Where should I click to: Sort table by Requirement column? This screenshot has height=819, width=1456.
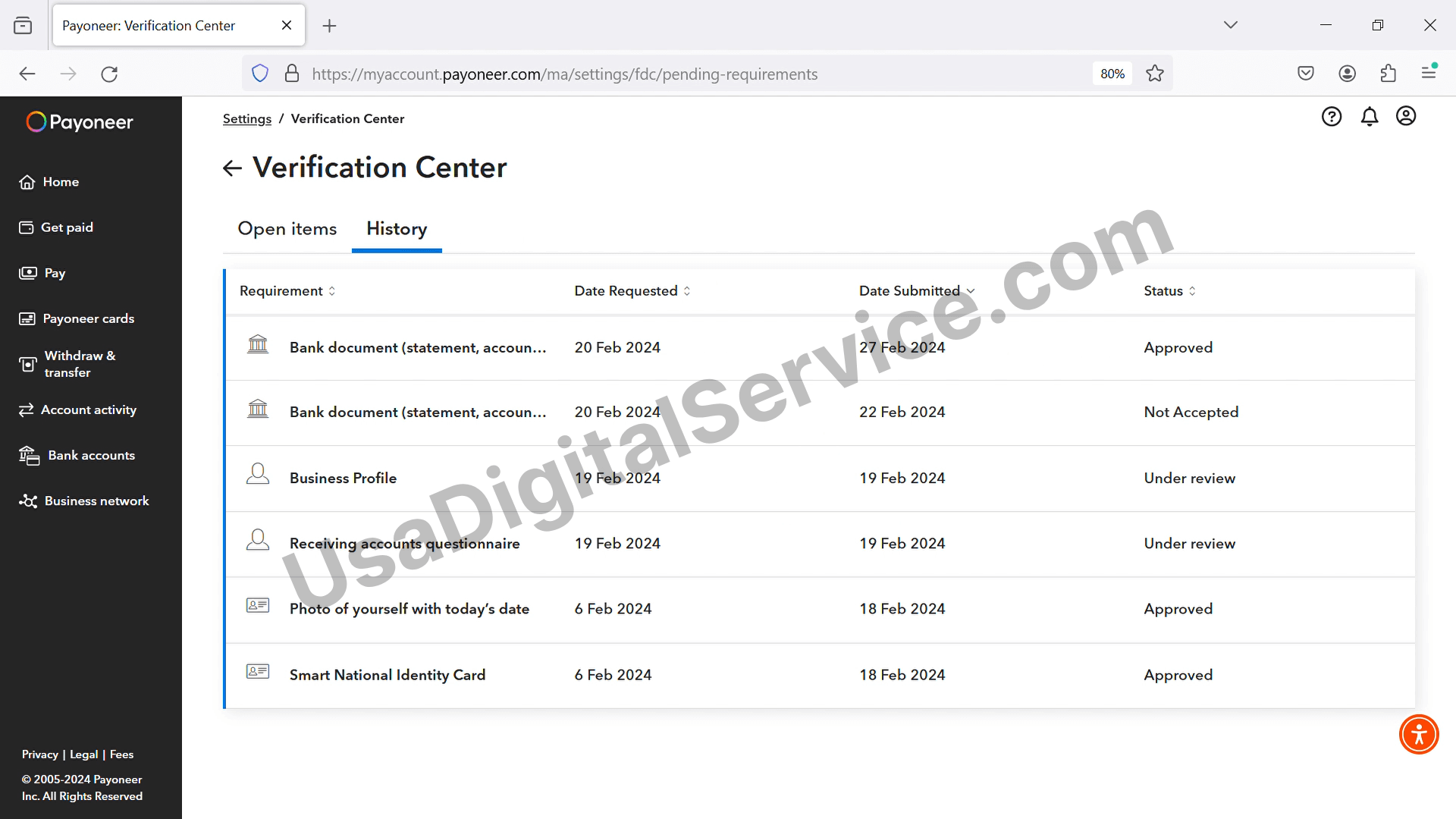[287, 291]
